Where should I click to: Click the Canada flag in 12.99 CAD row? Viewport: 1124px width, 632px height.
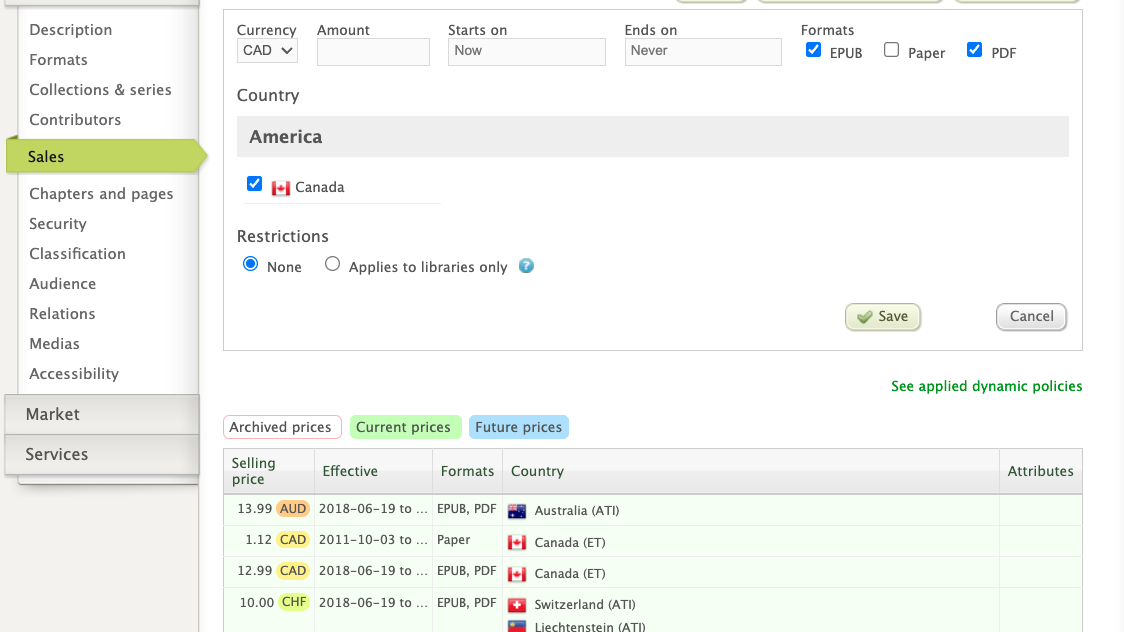click(517, 574)
